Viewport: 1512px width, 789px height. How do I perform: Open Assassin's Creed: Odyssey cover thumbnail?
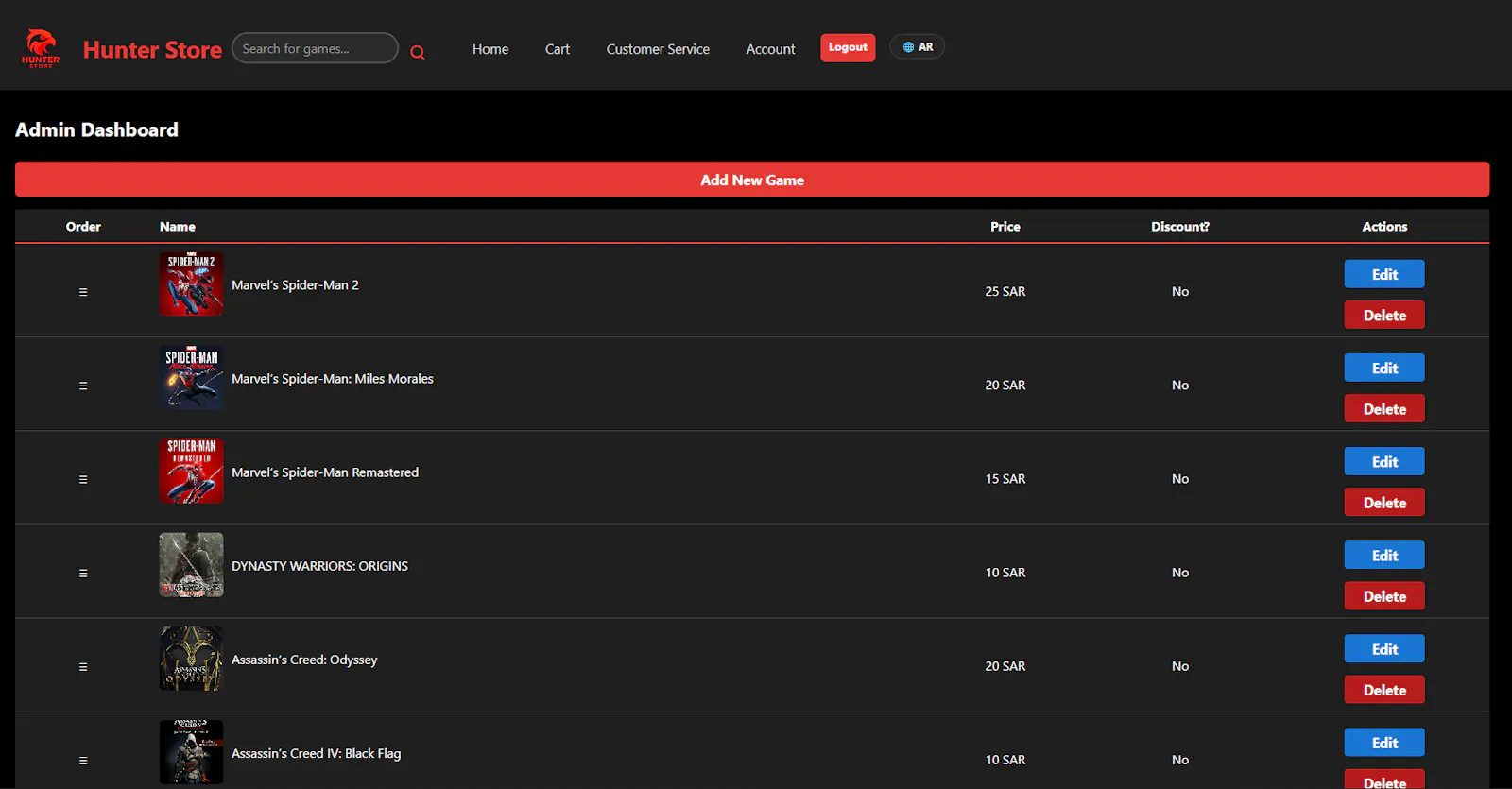[192, 658]
